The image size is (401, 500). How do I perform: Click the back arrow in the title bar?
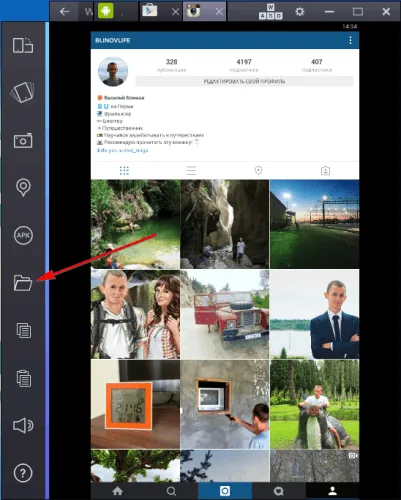pyautogui.click(x=64, y=12)
